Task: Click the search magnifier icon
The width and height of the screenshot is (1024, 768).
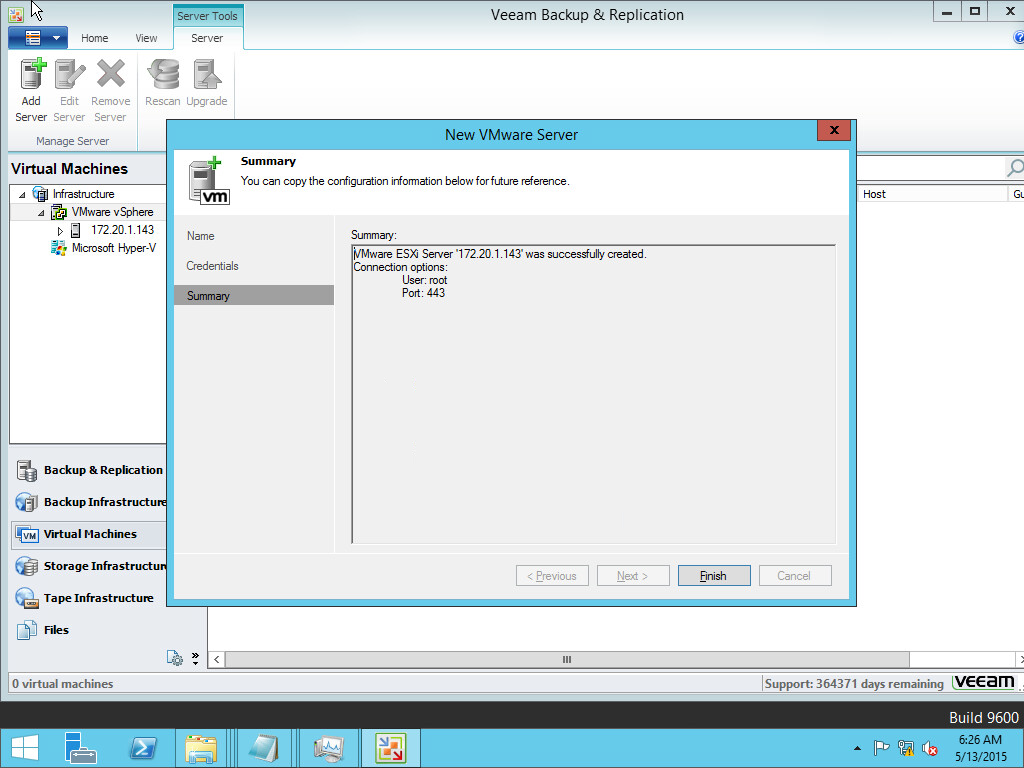Action: [1014, 168]
